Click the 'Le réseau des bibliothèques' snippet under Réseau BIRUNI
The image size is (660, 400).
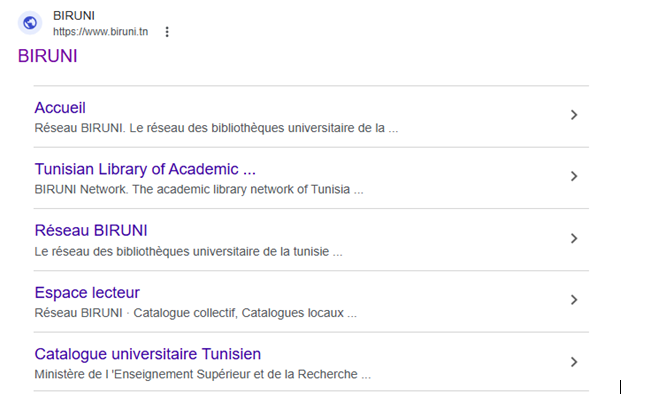tap(188, 252)
